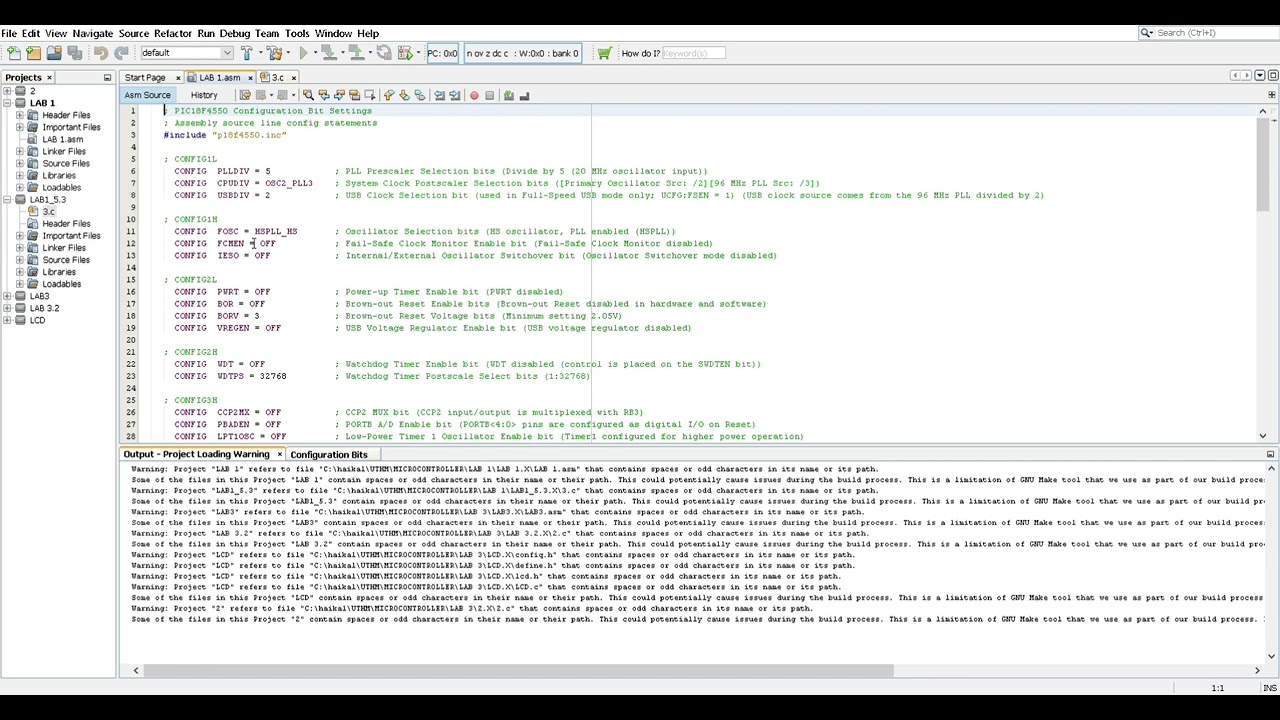
Task: Close the Start Page tab
Action: pyautogui.click(x=178, y=78)
